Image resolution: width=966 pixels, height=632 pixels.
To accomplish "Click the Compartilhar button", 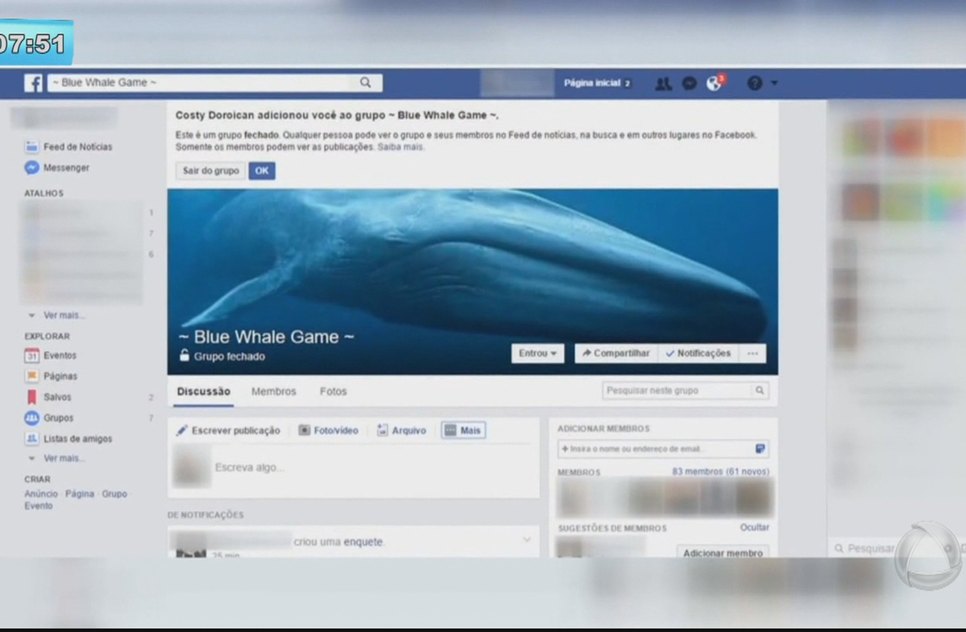I will point(616,354).
